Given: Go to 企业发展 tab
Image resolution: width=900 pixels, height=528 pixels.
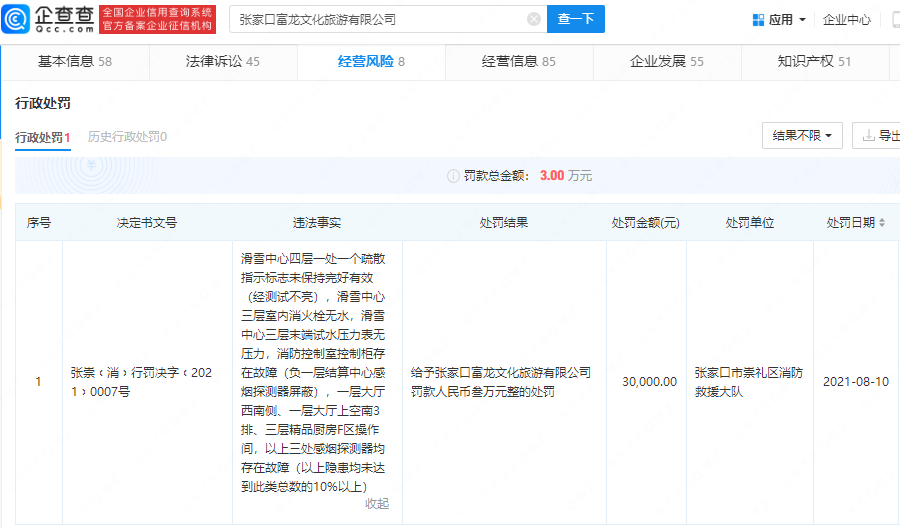Looking at the screenshot, I should [x=667, y=61].
